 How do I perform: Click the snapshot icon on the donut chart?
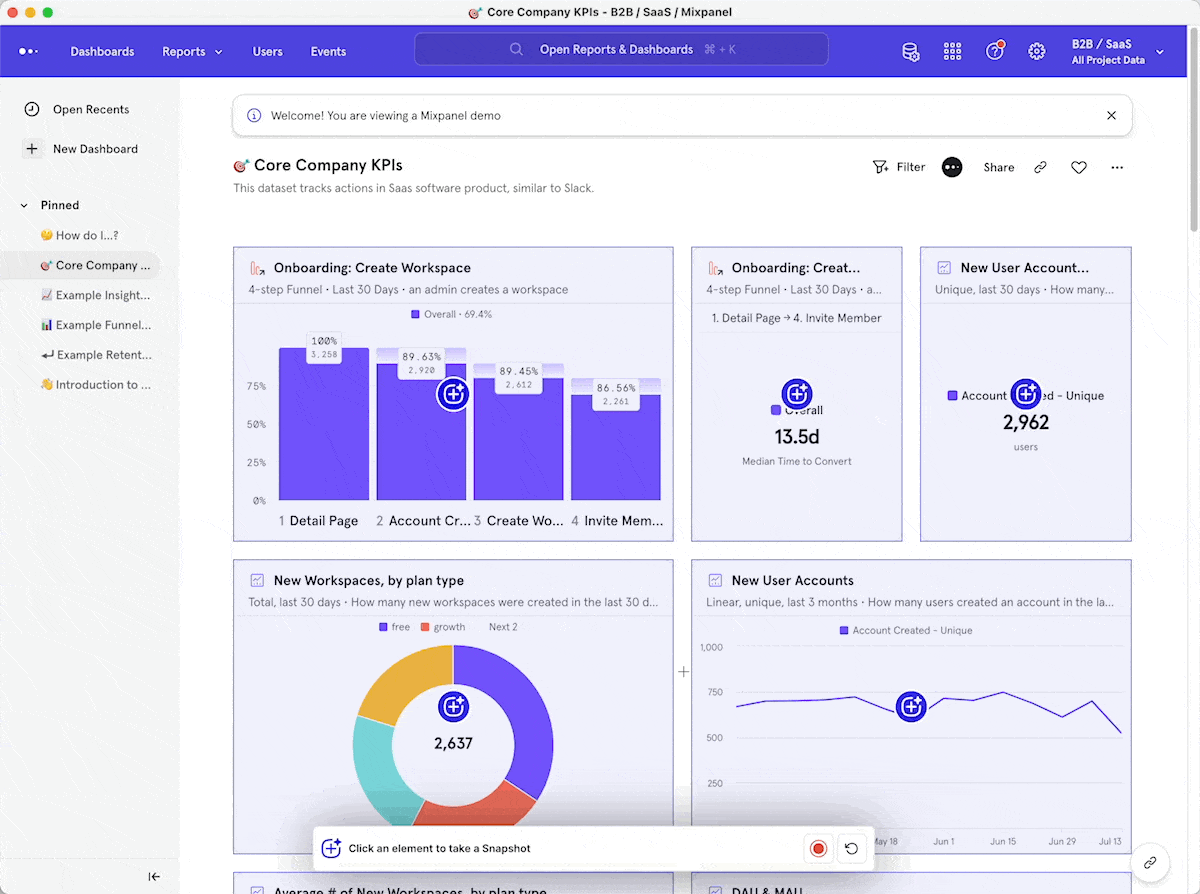pyautogui.click(x=453, y=706)
